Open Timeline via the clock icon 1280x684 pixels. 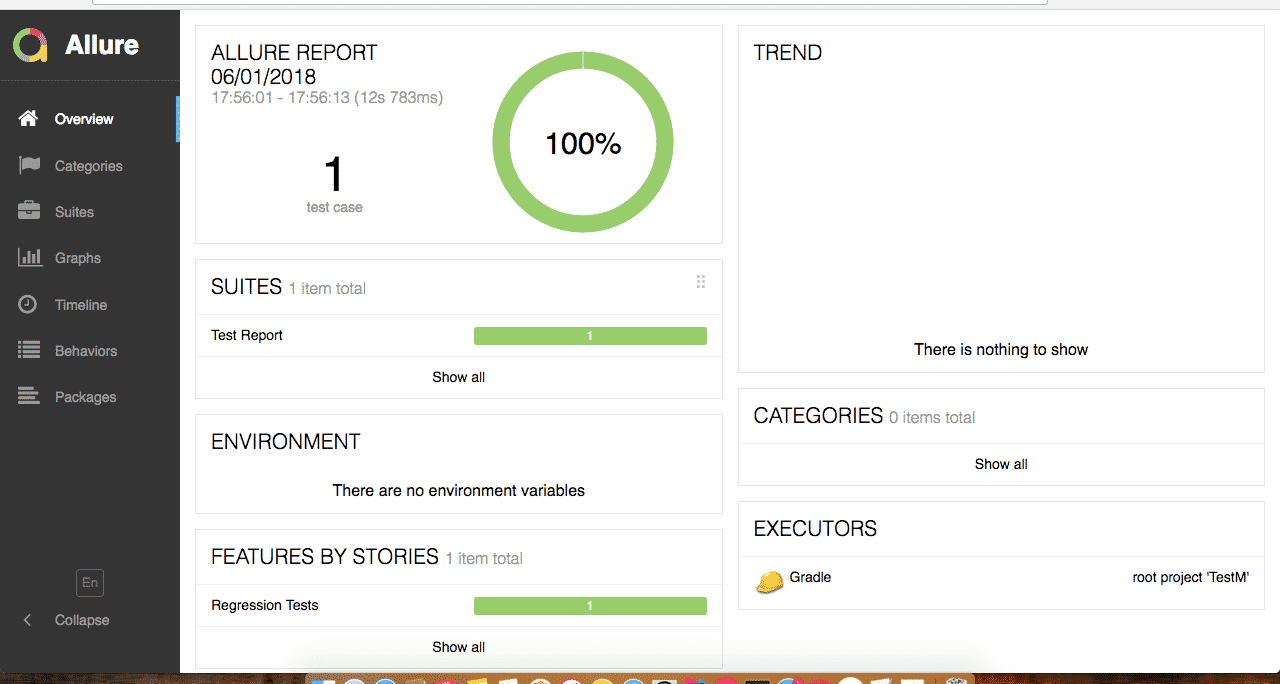(27, 304)
